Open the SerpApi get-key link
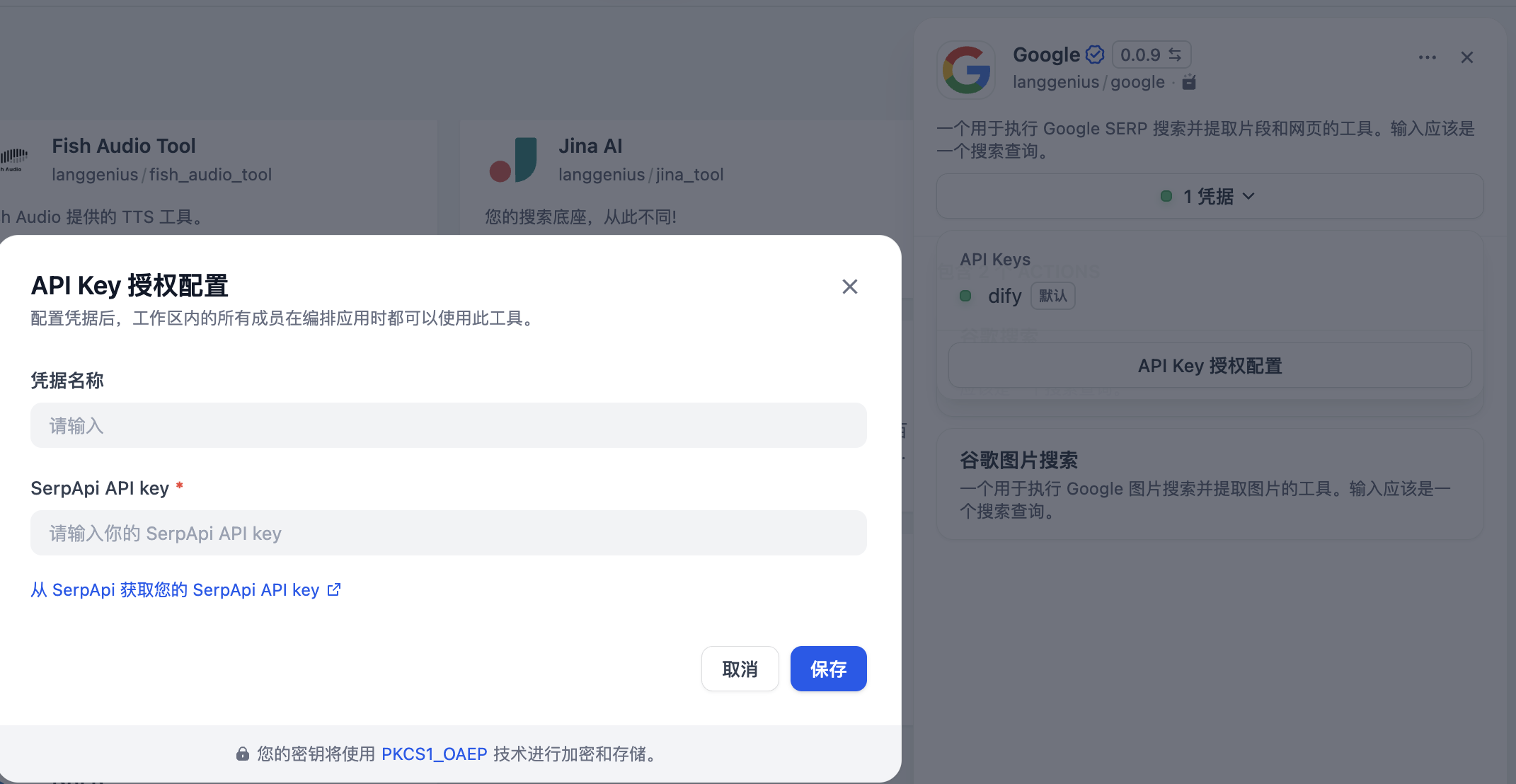 (175, 589)
